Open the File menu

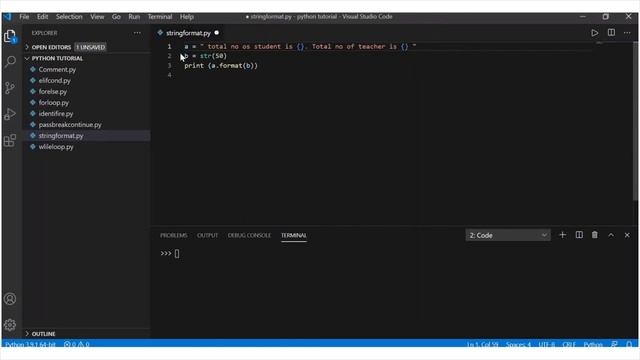pos(24,17)
